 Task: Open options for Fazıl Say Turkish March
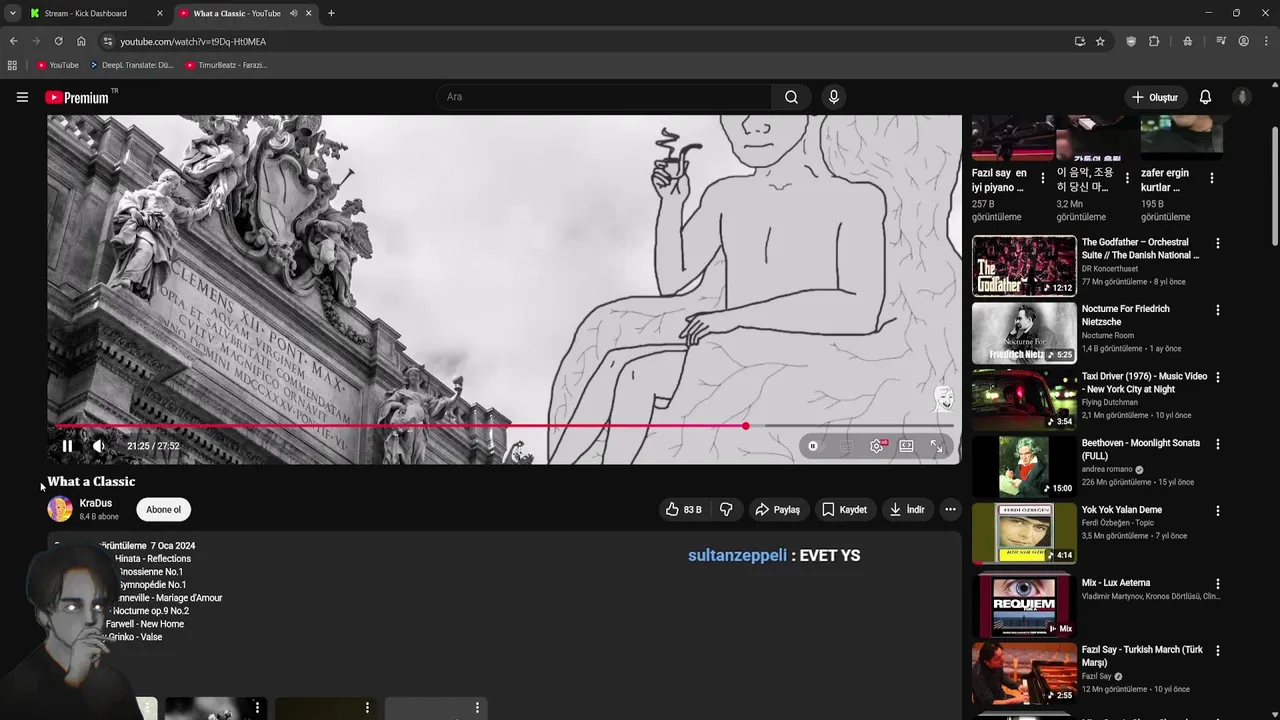1217,651
